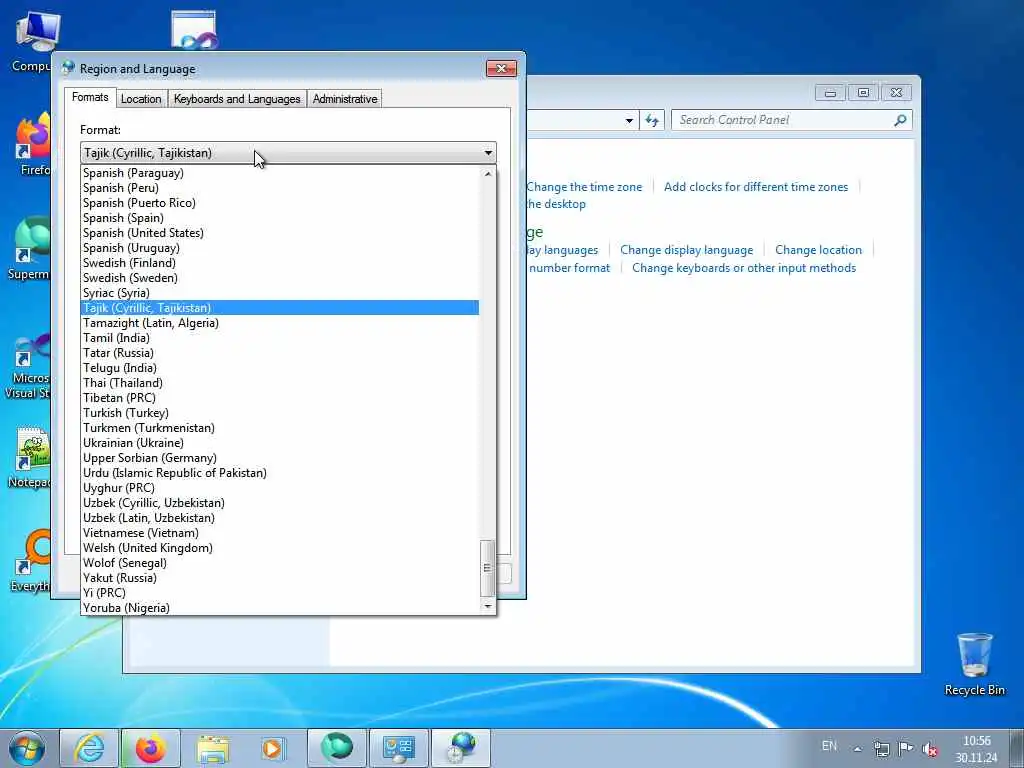Image resolution: width=1024 pixels, height=768 pixels.
Task: Click the refresh button in Control Panel address bar
Action: click(652, 120)
